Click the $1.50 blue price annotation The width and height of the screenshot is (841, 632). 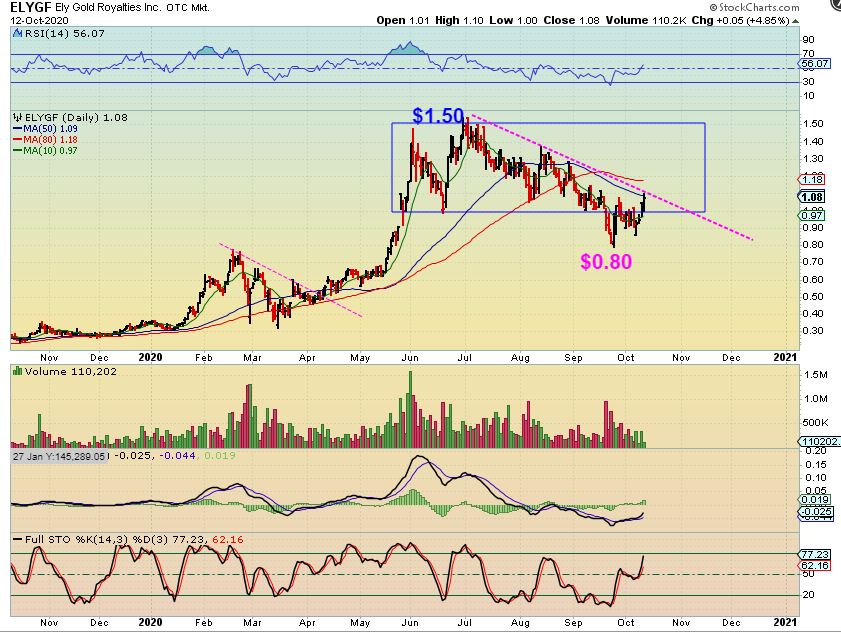(438, 115)
